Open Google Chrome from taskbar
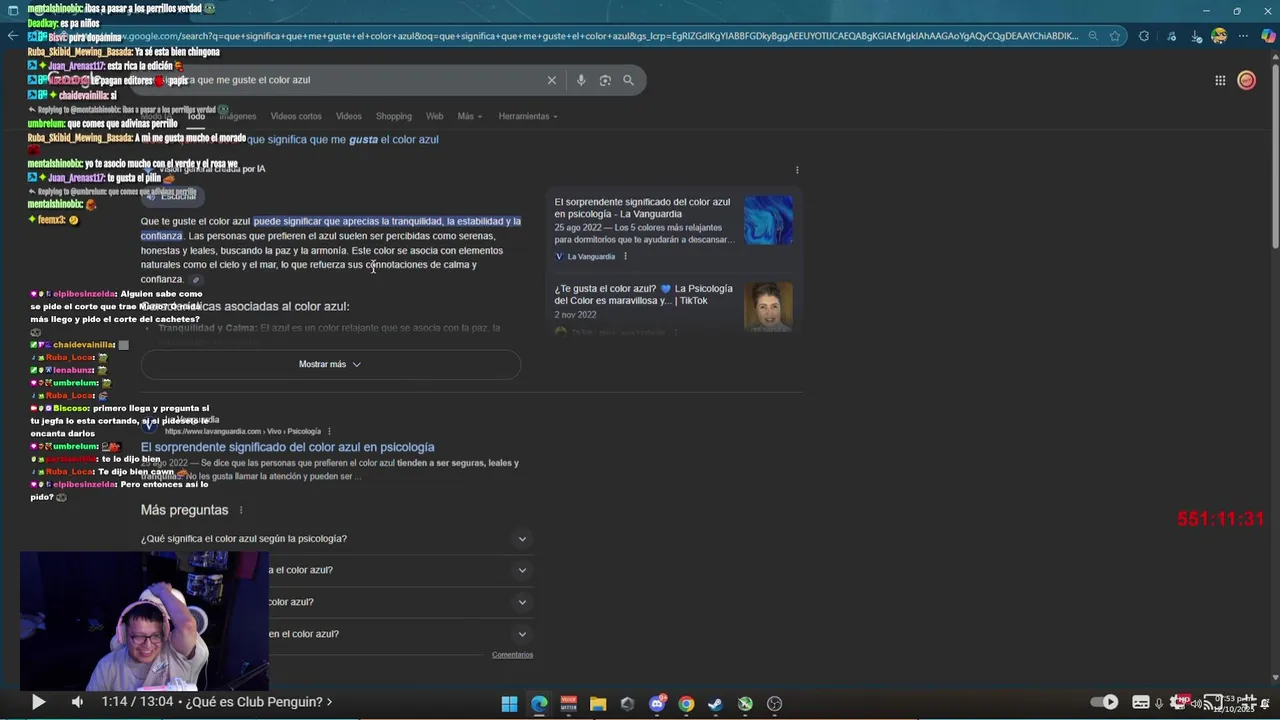The height and width of the screenshot is (720, 1280). [x=686, y=704]
